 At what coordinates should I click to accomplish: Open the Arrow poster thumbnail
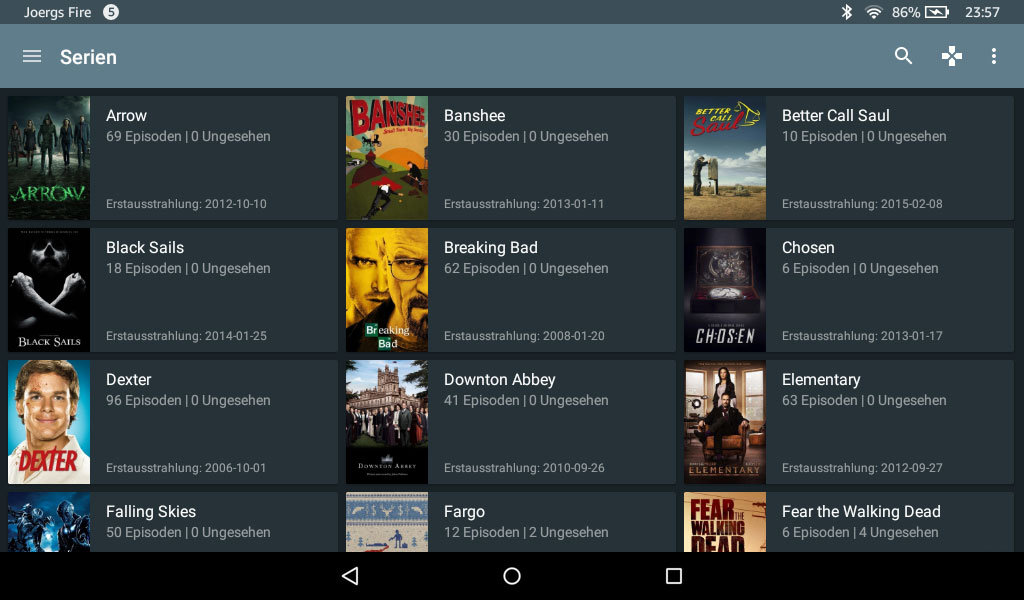pyautogui.click(x=49, y=158)
